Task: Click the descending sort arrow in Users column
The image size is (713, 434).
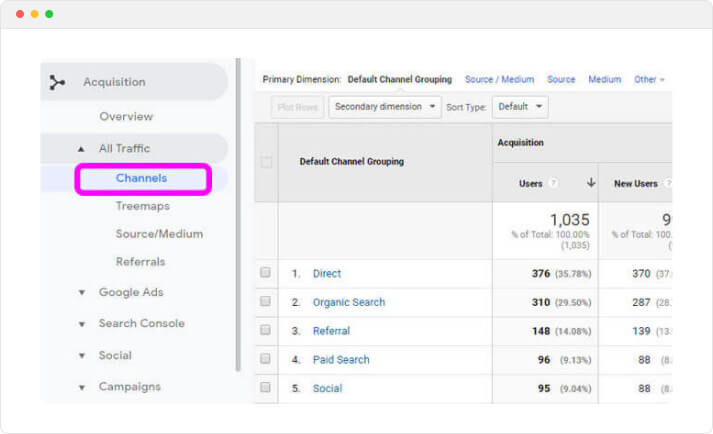Action: point(591,183)
